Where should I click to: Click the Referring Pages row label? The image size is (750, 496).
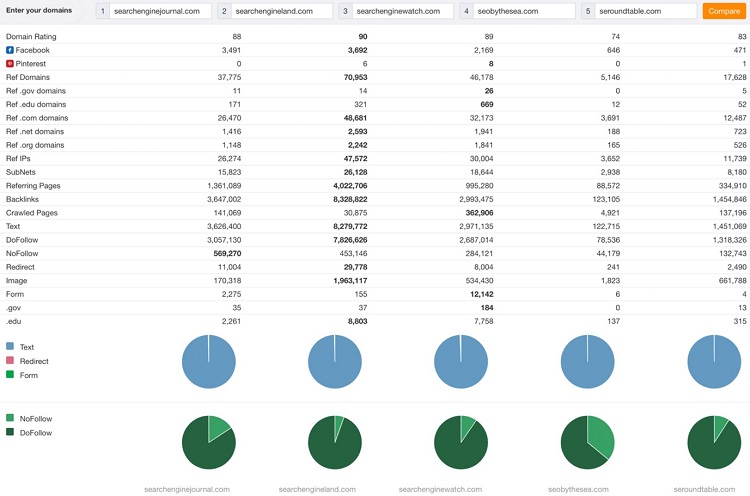click(x=33, y=186)
